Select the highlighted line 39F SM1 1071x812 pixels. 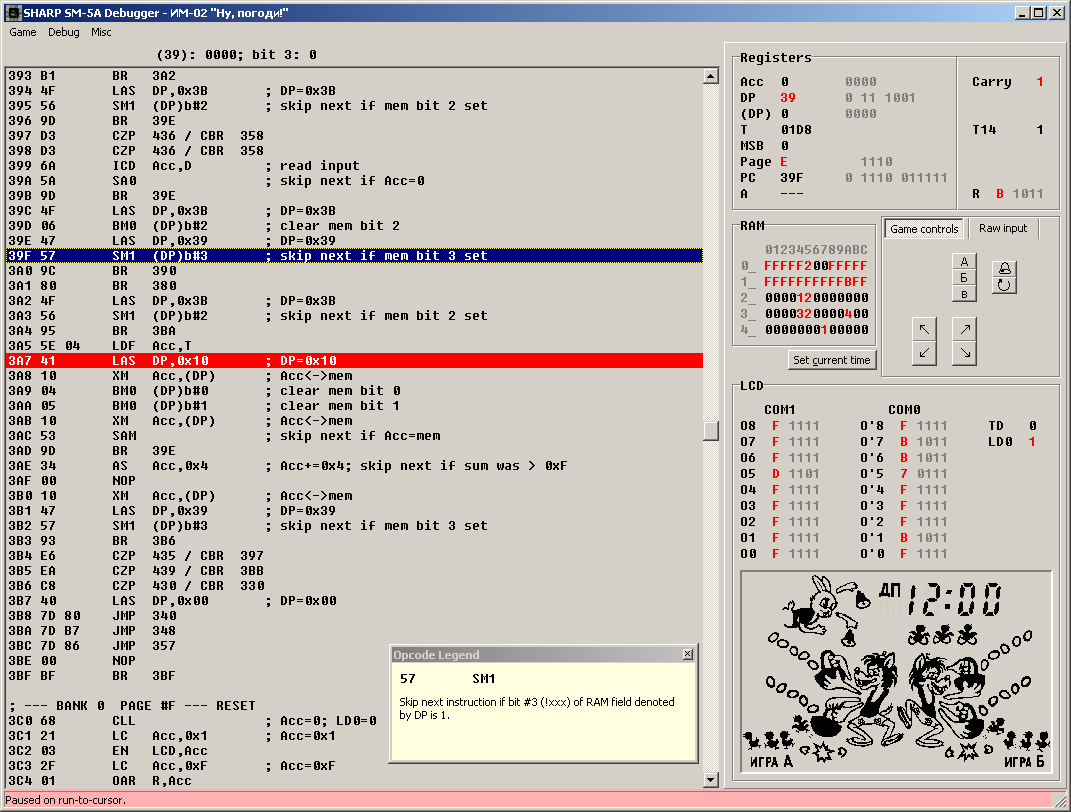click(x=354, y=255)
